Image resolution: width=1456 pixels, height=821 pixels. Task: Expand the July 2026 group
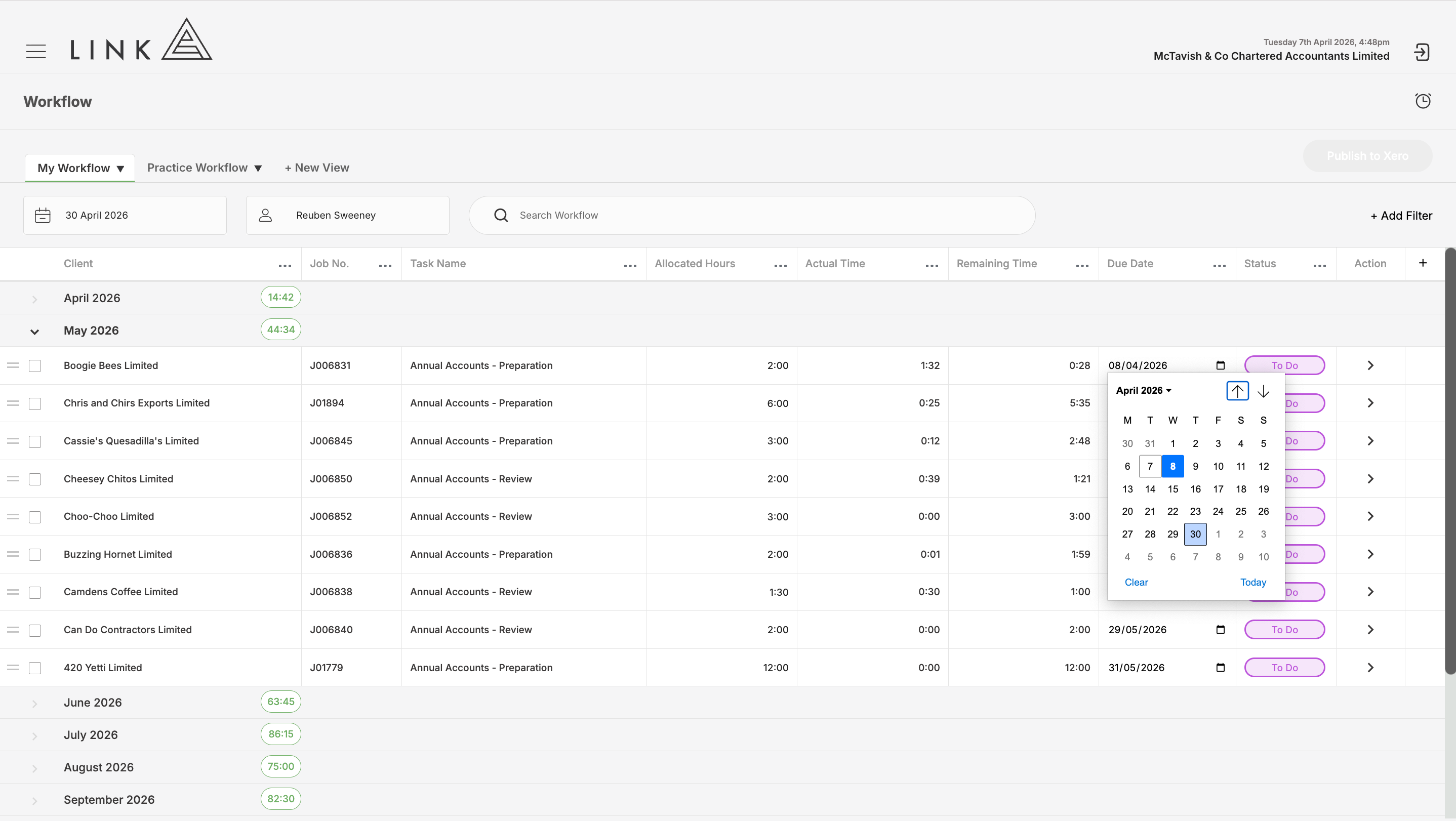point(34,735)
